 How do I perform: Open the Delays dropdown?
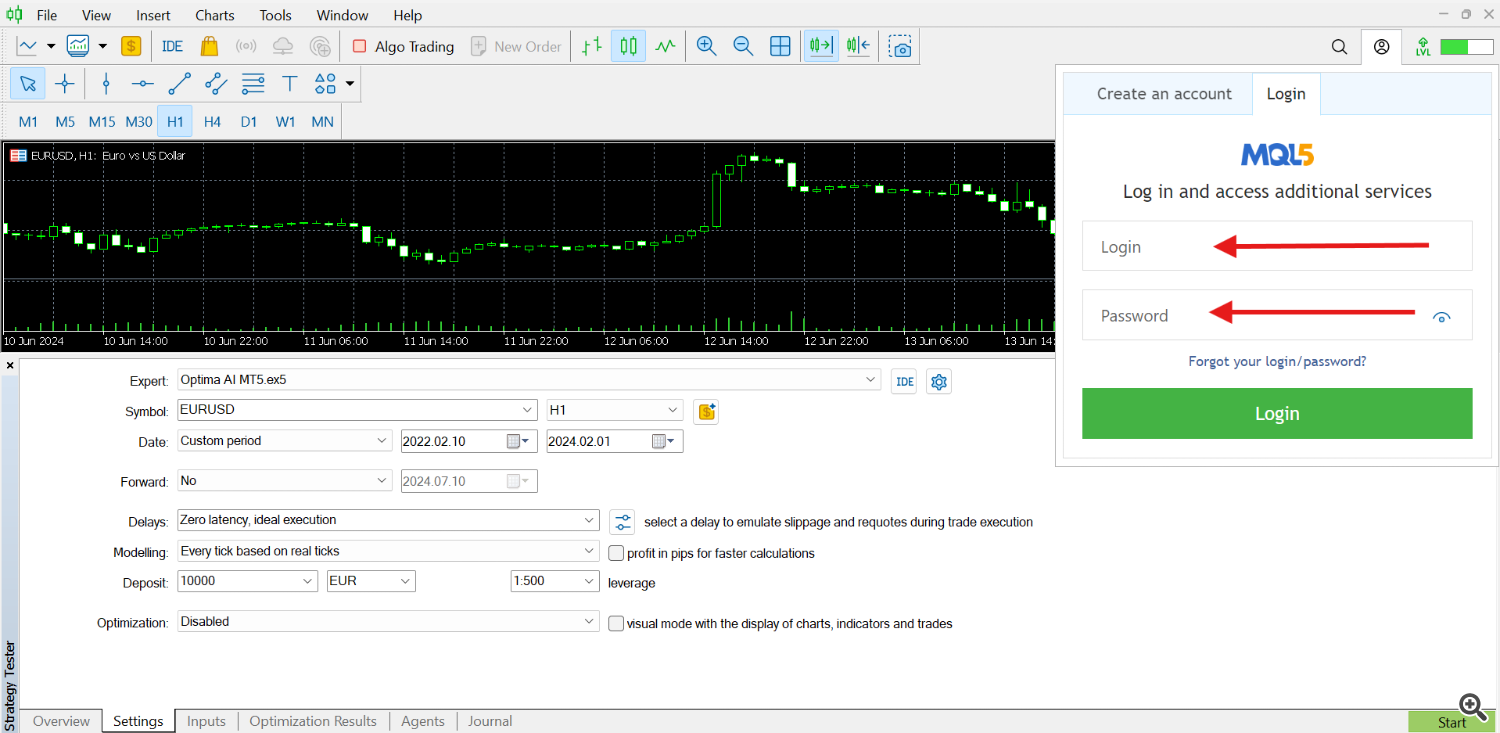click(590, 520)
